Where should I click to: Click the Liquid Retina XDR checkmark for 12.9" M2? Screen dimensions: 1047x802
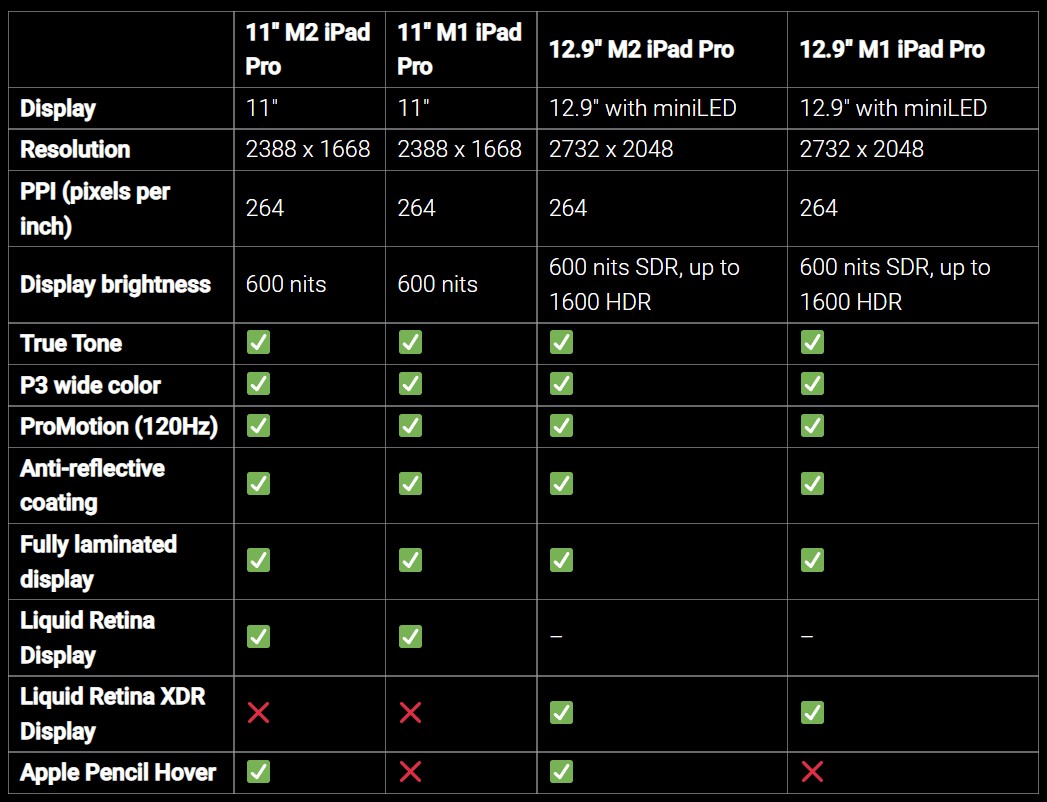tap(561, 713)
